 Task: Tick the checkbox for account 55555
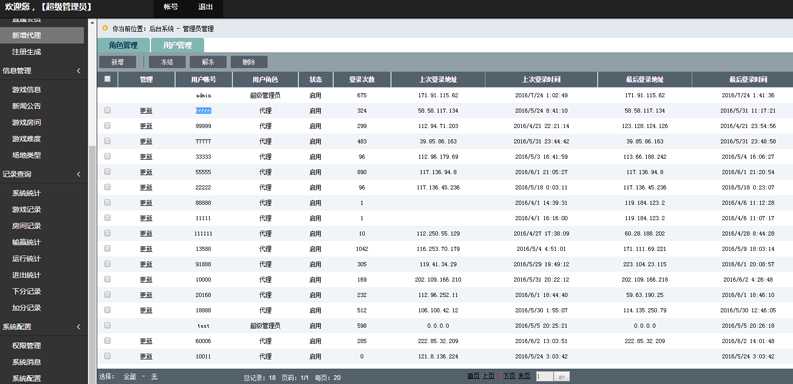click(107, 172)
